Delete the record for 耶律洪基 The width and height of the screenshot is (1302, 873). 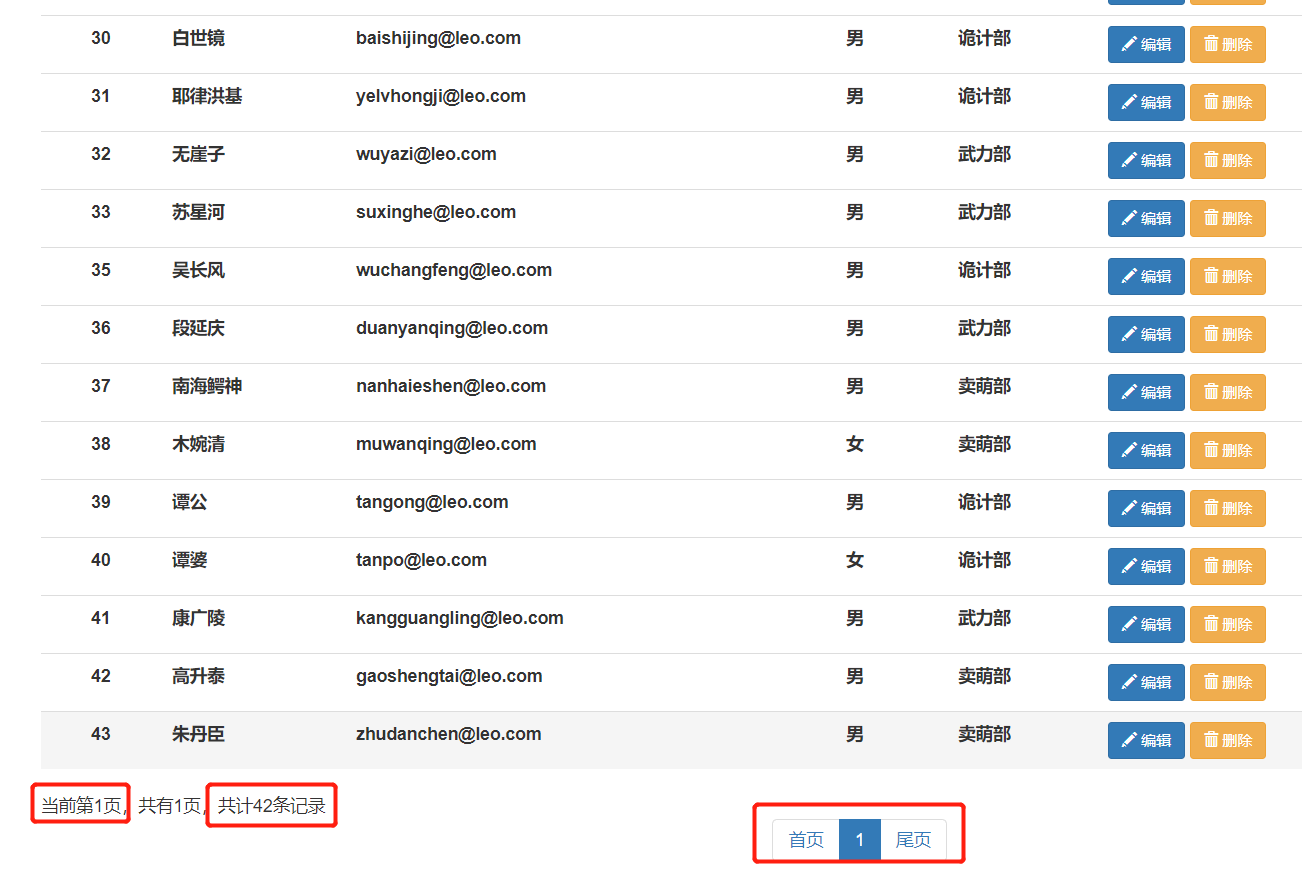1228,102
